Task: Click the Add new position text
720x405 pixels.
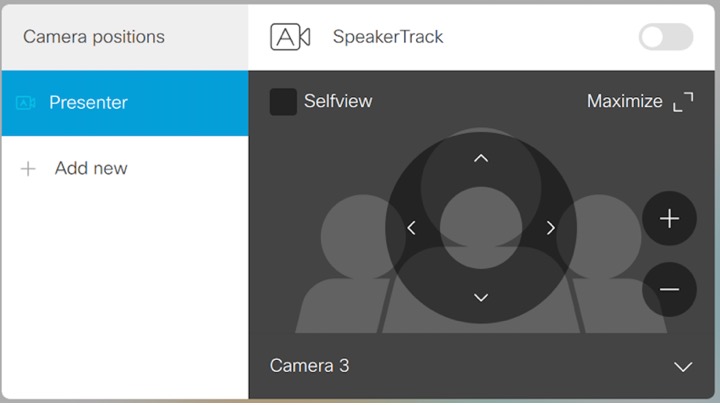Action: pyautogui.click(x=91, y=168)
